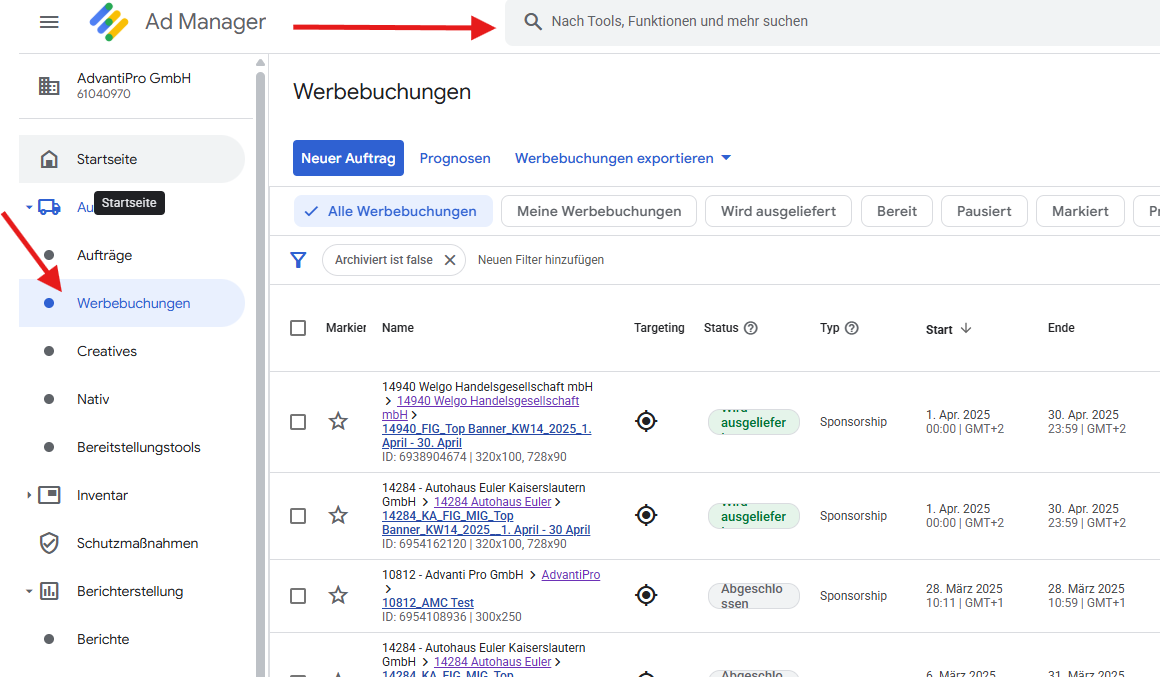Select the Meine Werbebuchungen tab
This screenshot has height=677, width=1160.
tap(598, 211)
